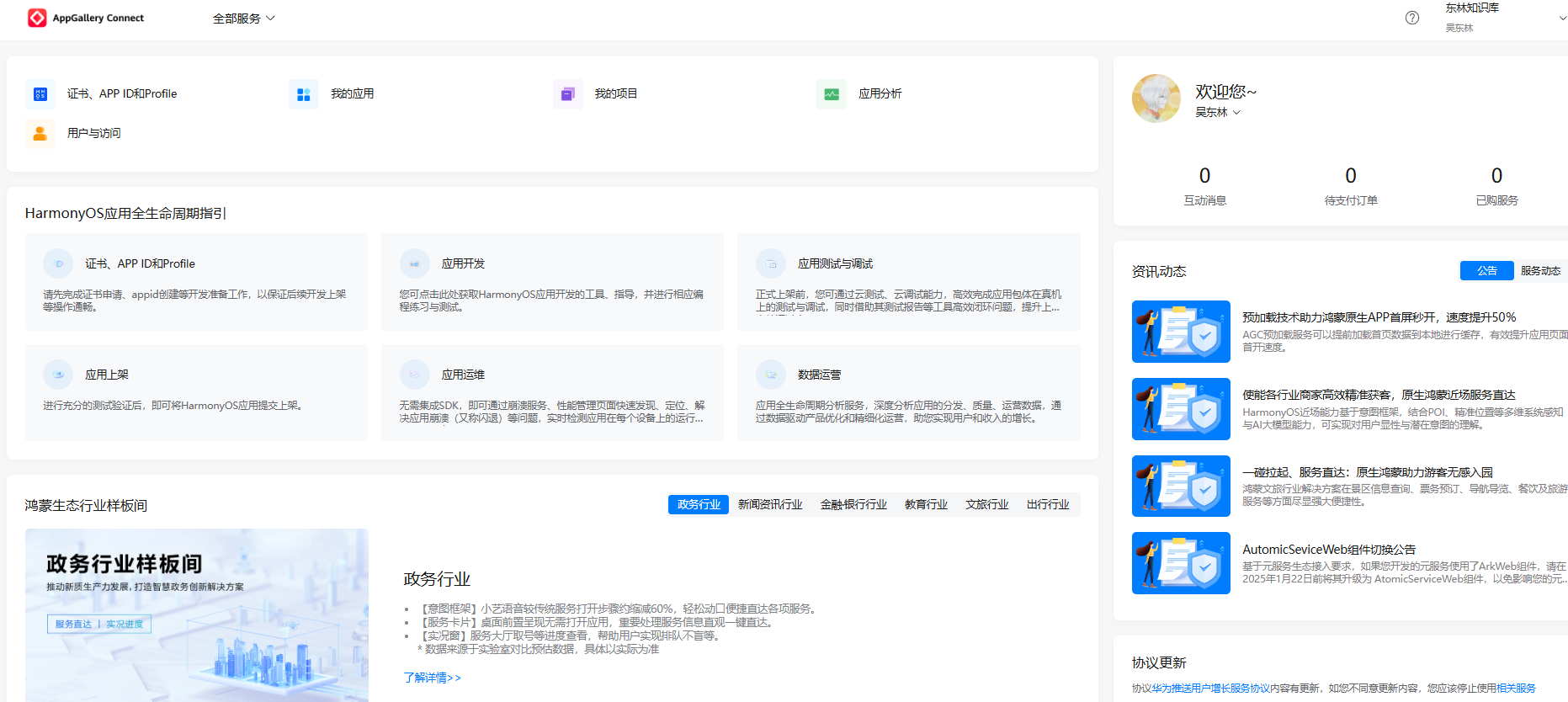Switch to the 文旅行业 tab
The image size is (1568, 702).
986,504
